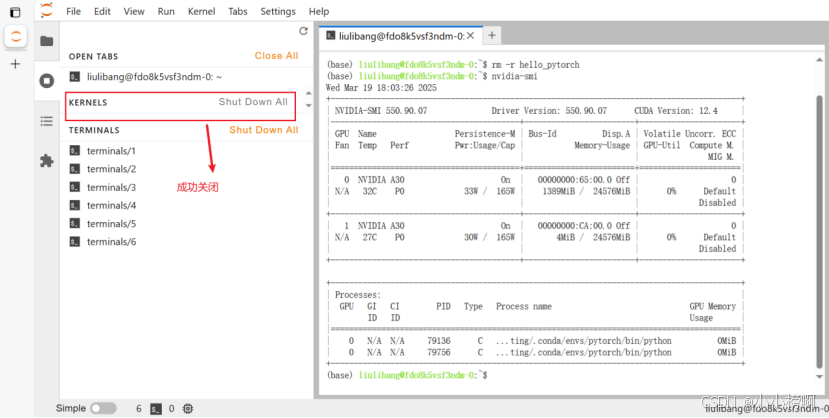The width and height of the screenshot is (829, 418).
Task: Click the TERMINALS section header
Action: 94,129
